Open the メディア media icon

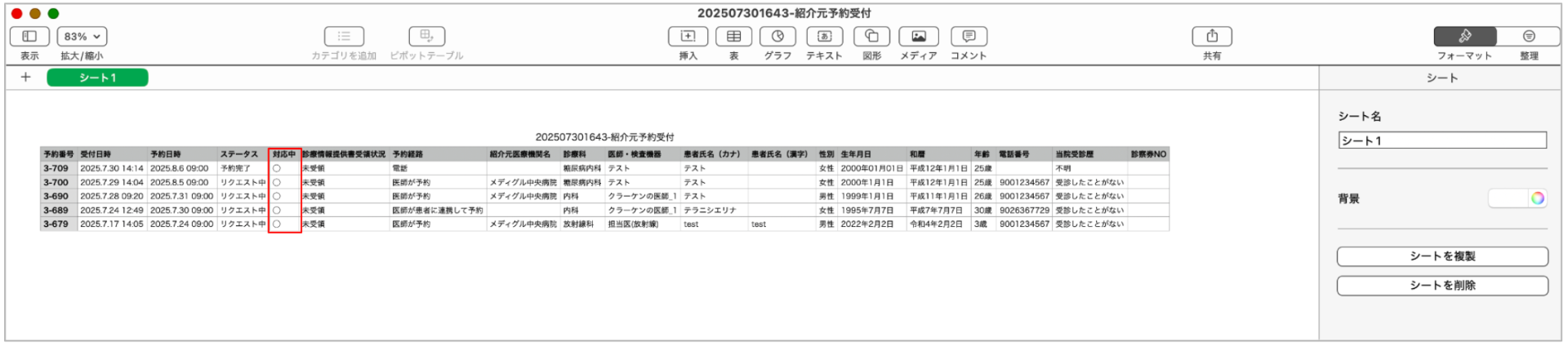coord(918,37)
